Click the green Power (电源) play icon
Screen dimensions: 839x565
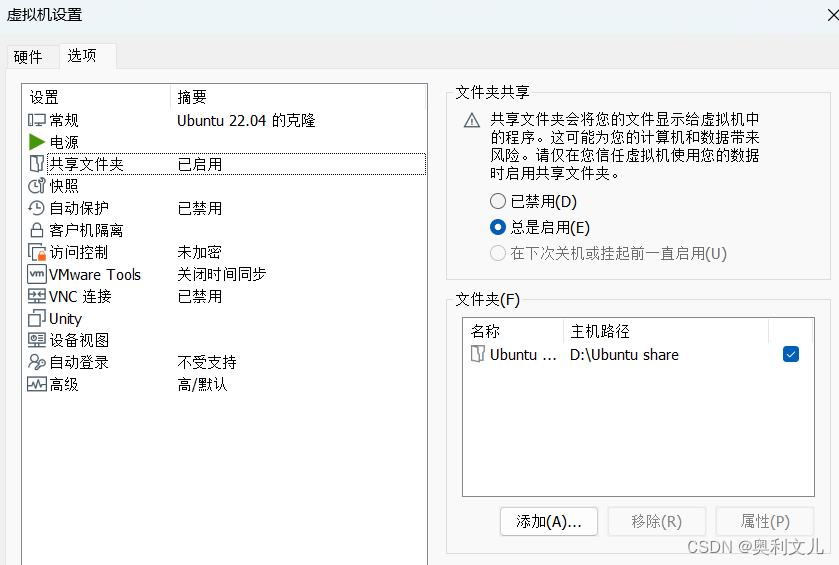click(36, 142)
